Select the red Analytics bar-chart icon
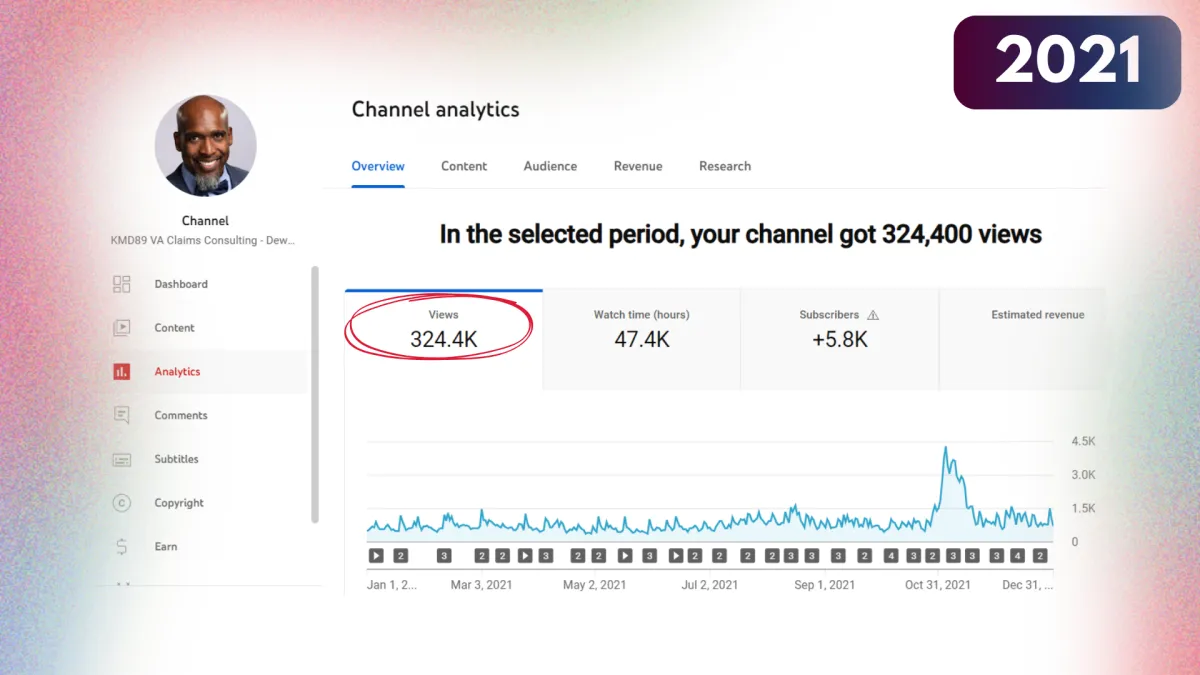This screenshot has width=1200, height=675. [122, 371]
